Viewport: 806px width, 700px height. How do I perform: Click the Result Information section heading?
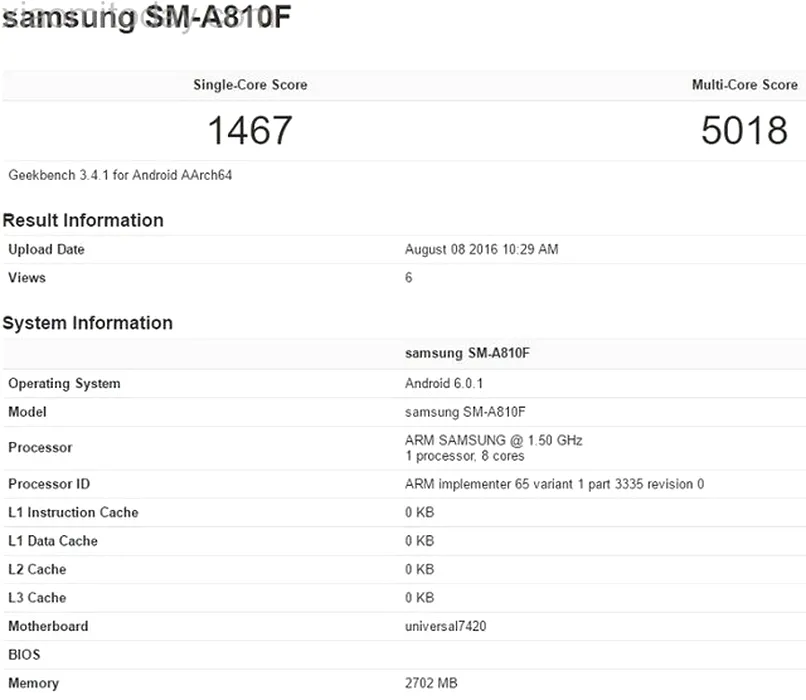[x=83, y=220]
